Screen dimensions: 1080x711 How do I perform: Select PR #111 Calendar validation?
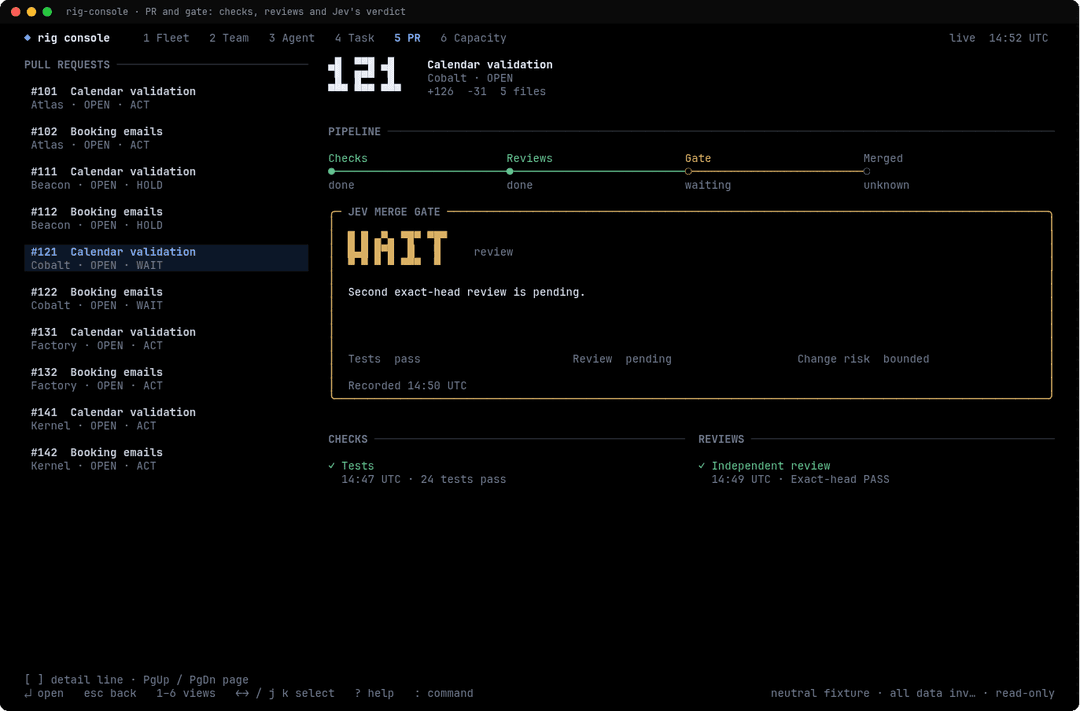[x=166, y=178]
